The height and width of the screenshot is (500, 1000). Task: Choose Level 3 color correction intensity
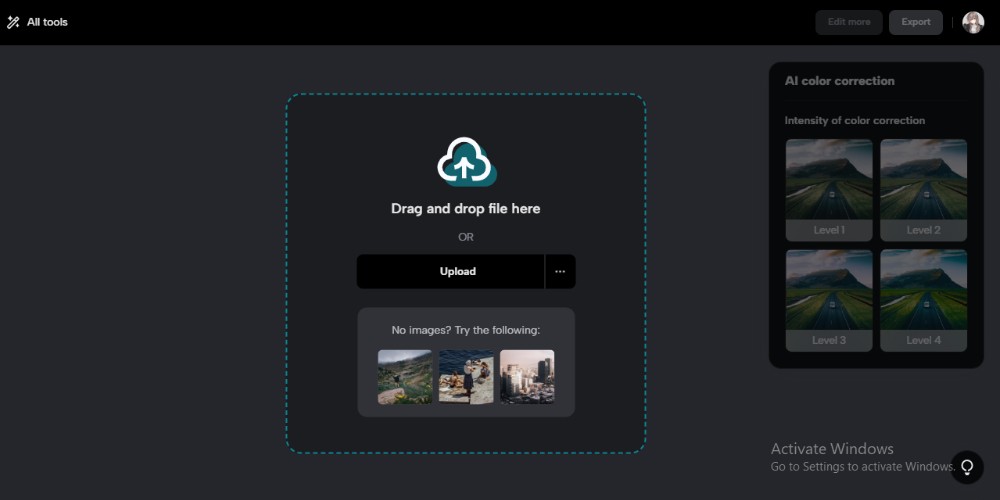(x=829, y=300)
